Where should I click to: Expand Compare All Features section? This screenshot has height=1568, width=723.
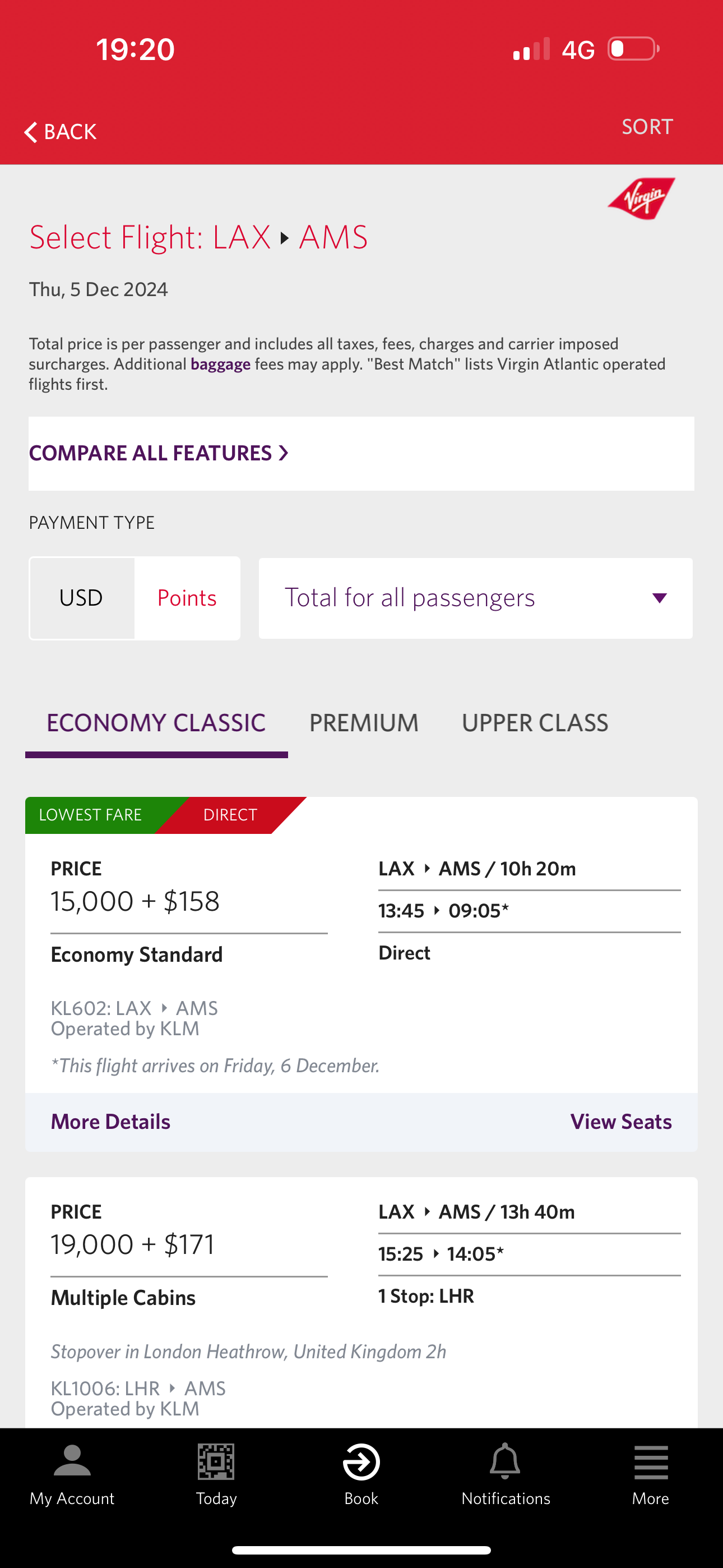[159, 454]
